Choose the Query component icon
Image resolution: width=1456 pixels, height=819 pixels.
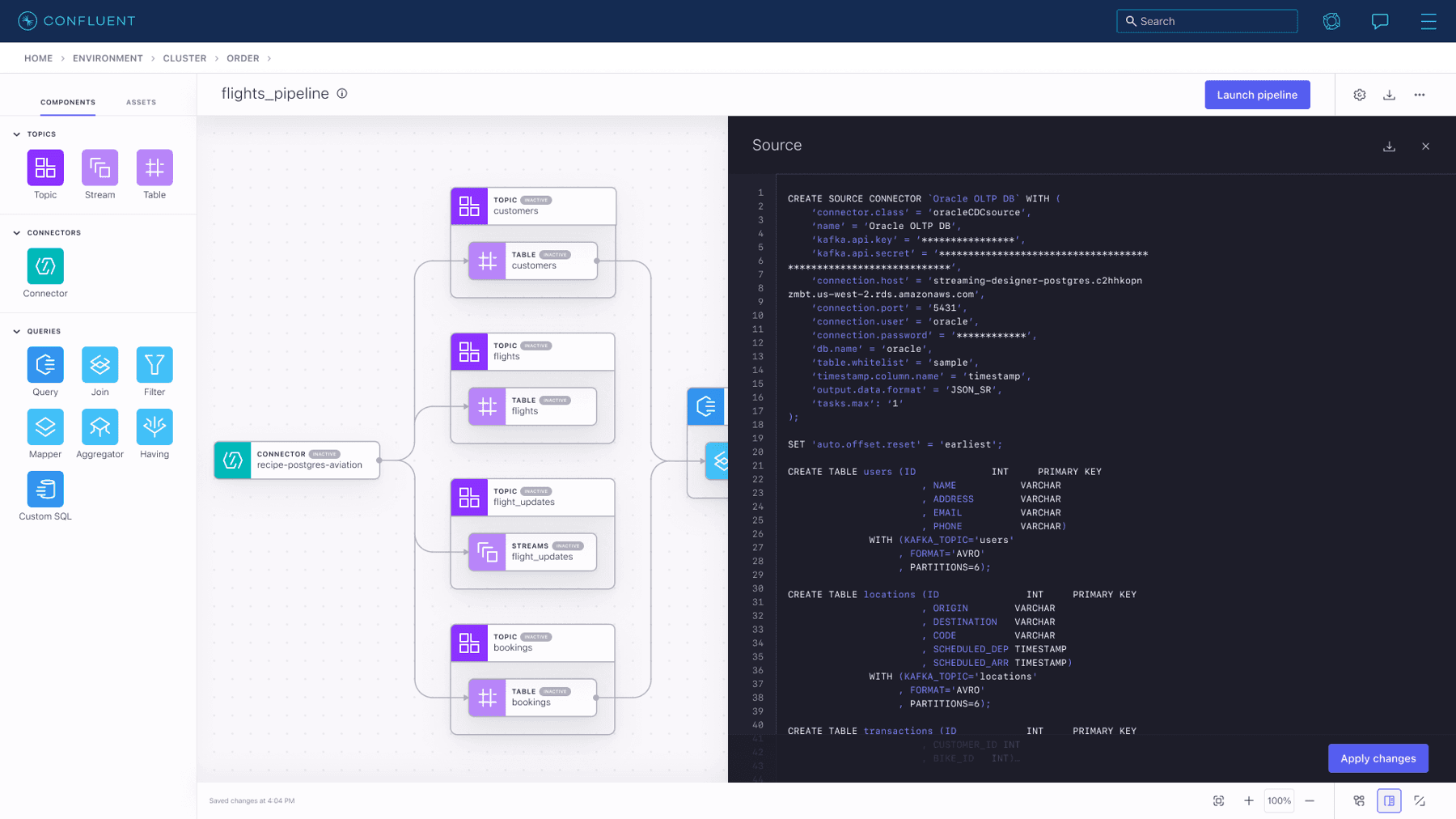[45, 365]
